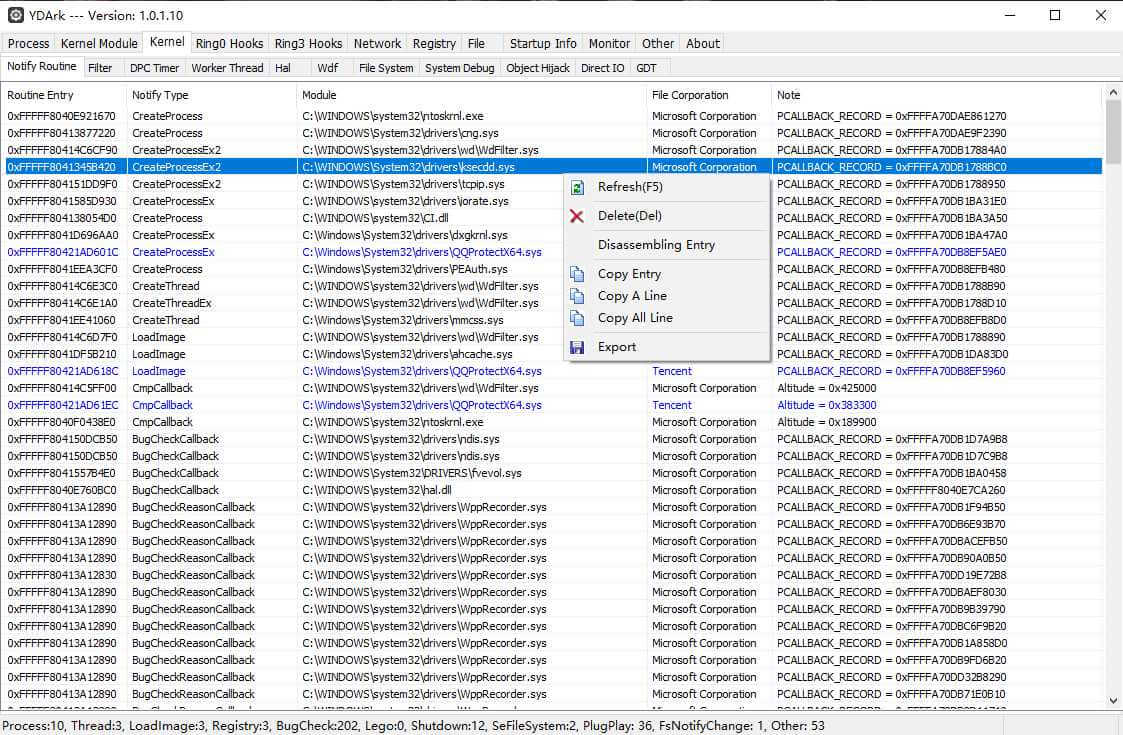Select entry 0xFFFFF8040E921670 ntoskrnl.exe row

(x=553, y=116)
